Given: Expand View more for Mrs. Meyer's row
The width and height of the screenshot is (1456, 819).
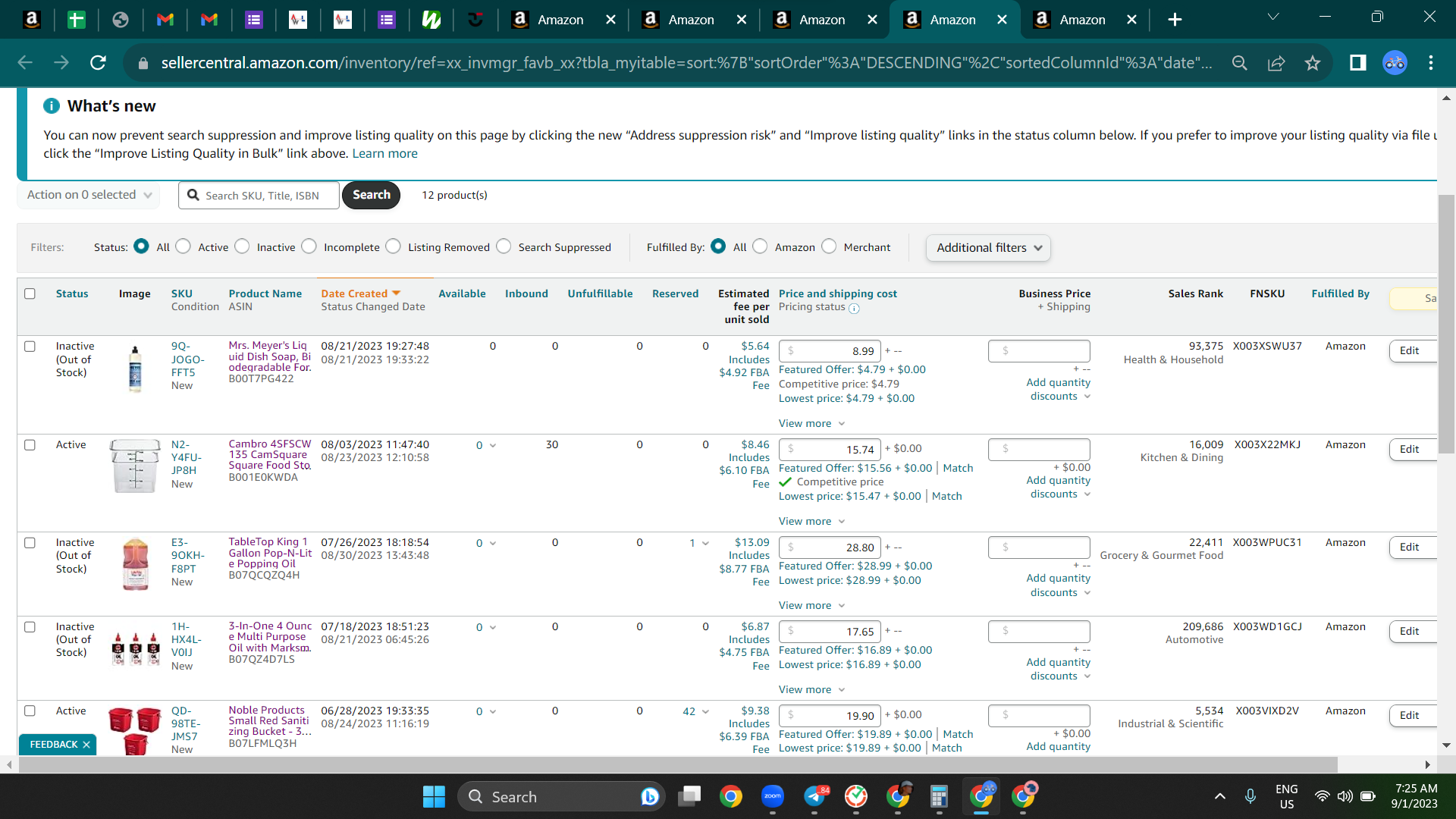Looking at the screenshot, I should (x=811, y=423).
